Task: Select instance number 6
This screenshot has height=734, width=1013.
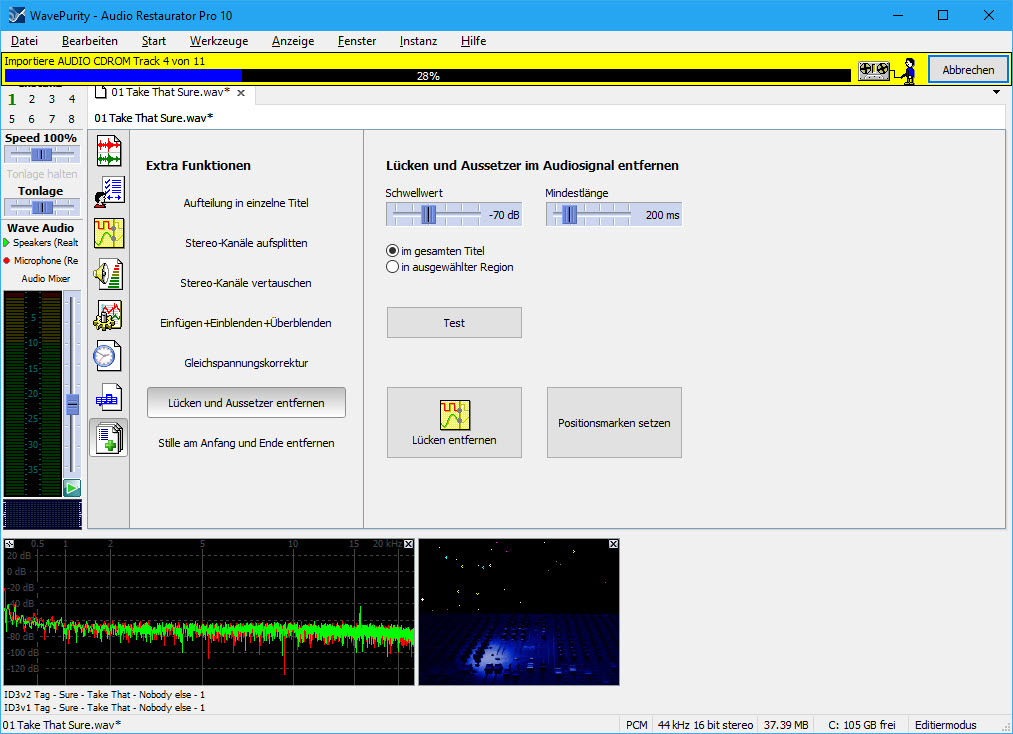Action: [32, 119]
